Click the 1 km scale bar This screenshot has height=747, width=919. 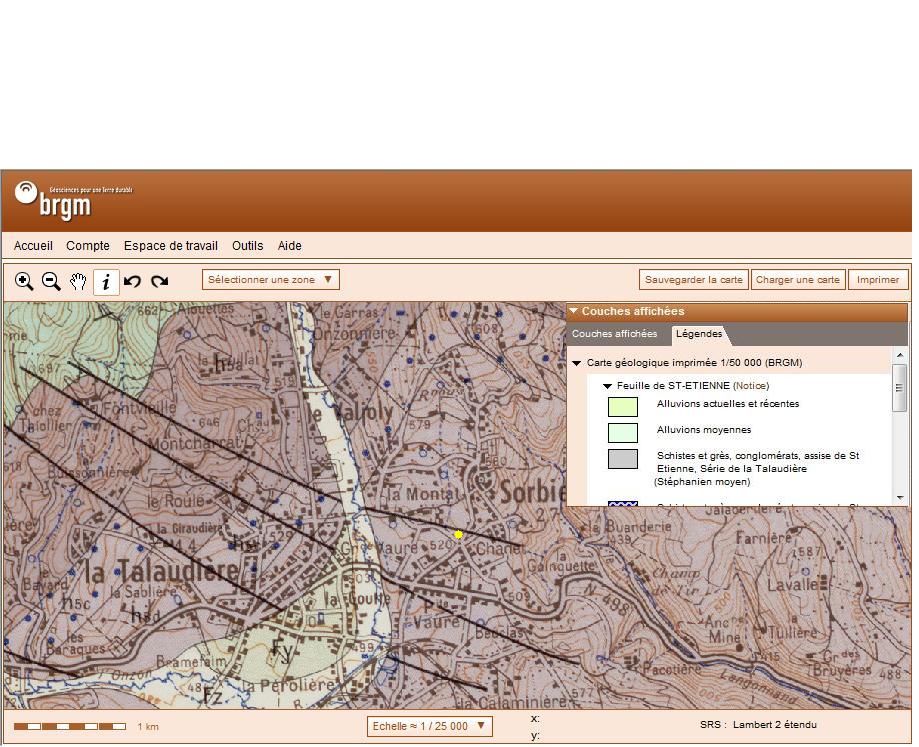coord(70,727)
